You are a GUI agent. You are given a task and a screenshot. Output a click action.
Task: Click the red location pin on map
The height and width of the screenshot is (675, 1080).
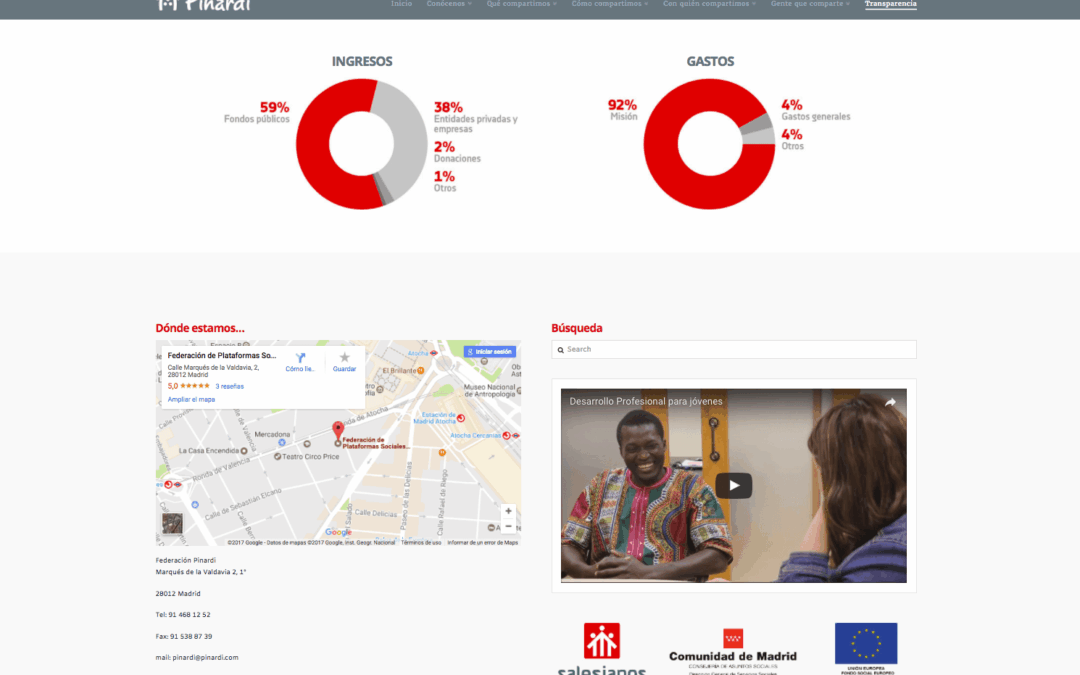[338, 430]
